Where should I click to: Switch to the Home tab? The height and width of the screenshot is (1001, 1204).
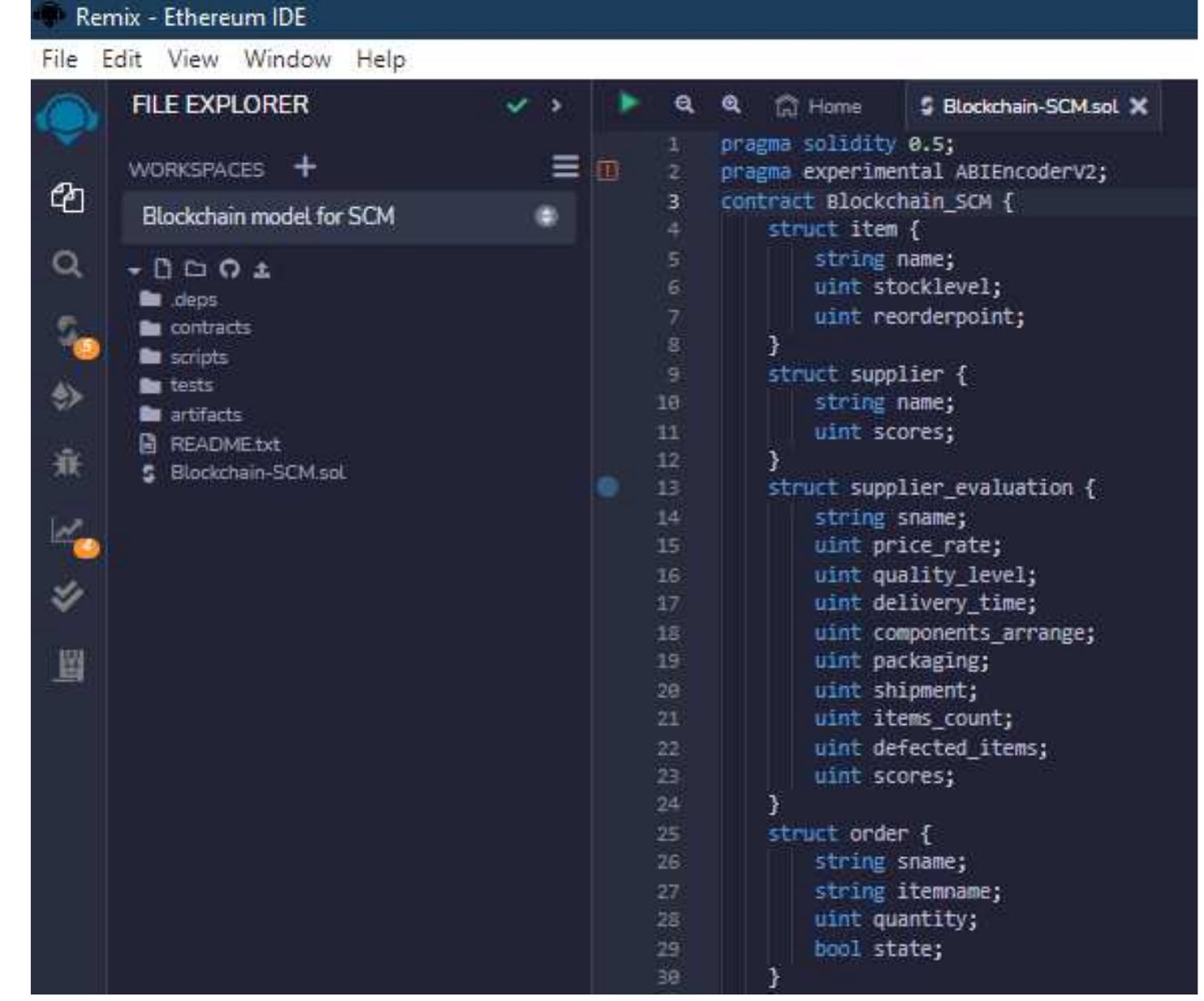(819, 106)
